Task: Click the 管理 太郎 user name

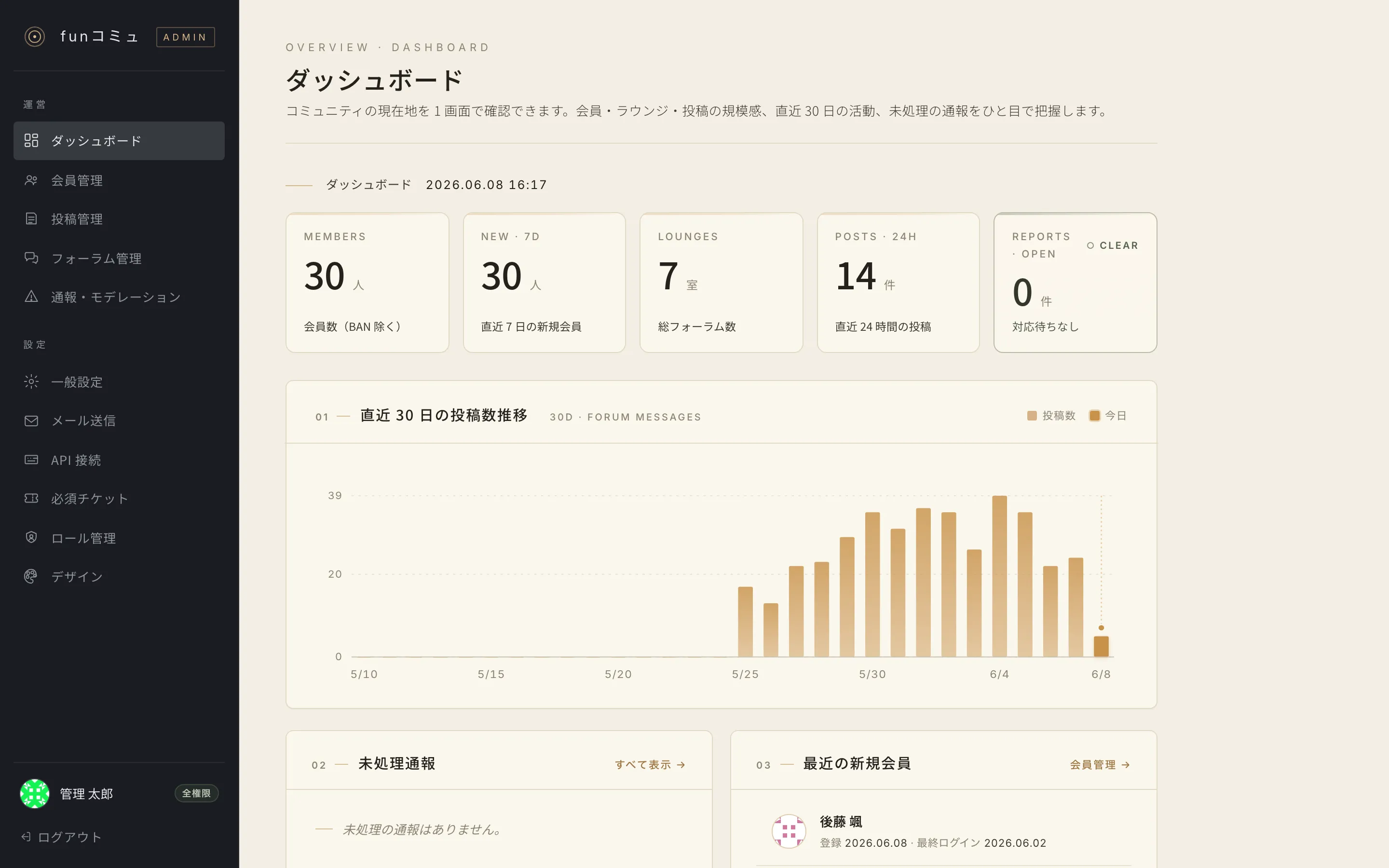Action: point(87,794)
